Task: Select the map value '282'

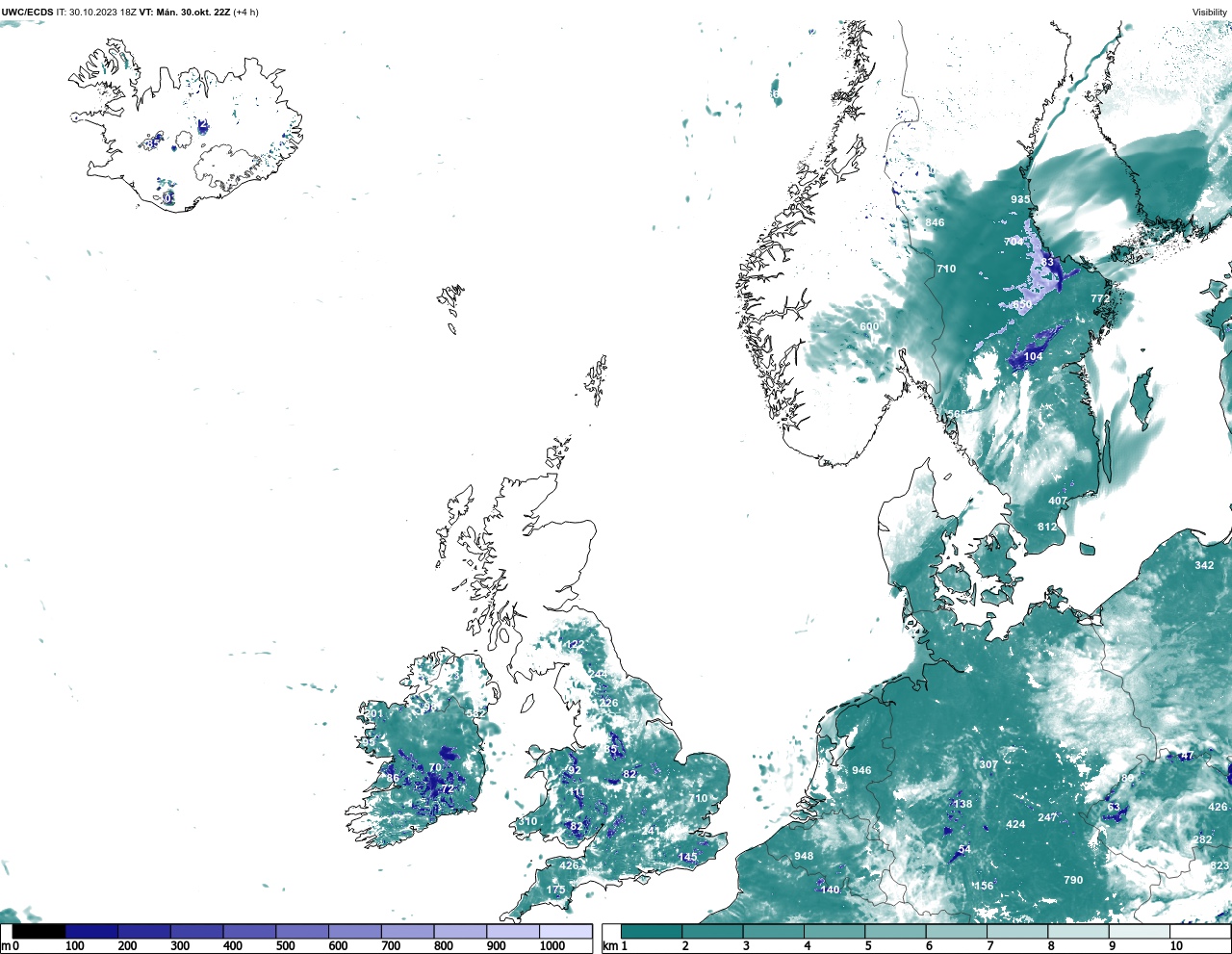Action: click(x=1202, y=839)
